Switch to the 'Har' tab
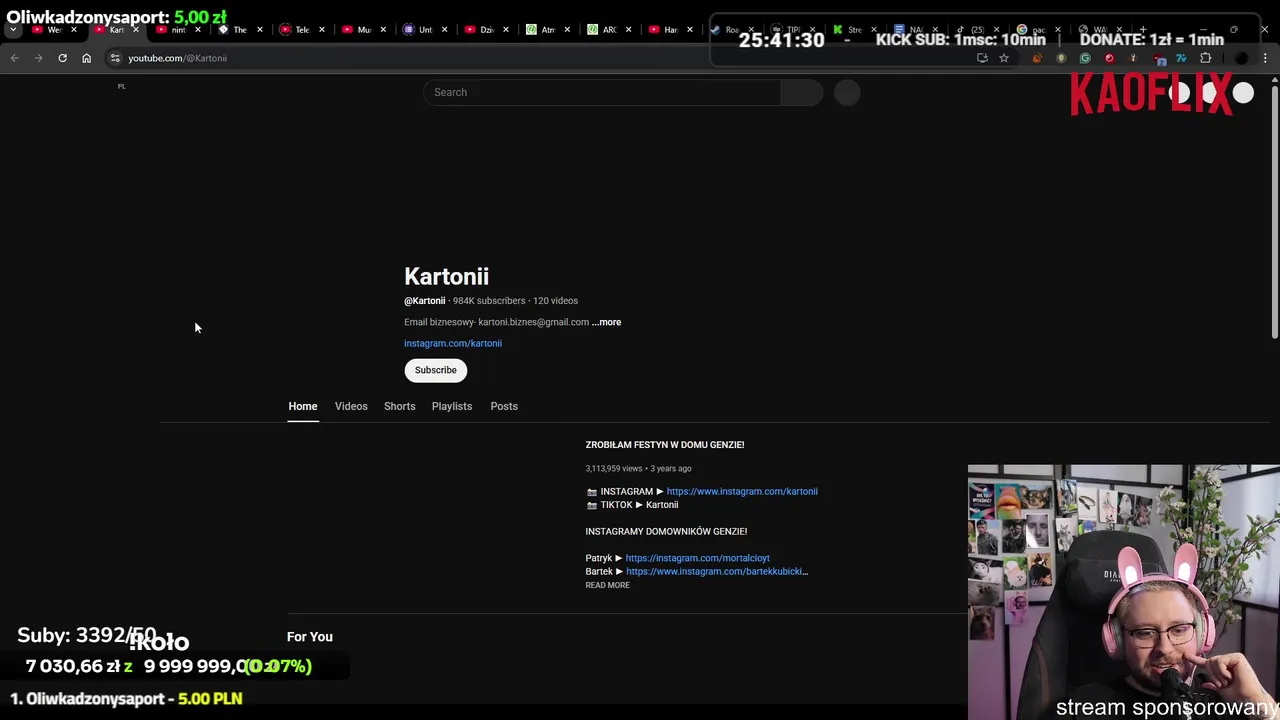The height and width of the screenshot is (720, 1280). [x=669, y=30]
